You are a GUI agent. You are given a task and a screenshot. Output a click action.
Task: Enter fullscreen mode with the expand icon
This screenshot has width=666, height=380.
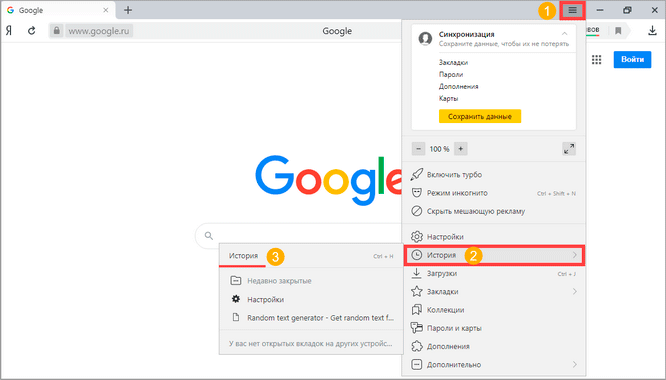click(x=569, y=149)
